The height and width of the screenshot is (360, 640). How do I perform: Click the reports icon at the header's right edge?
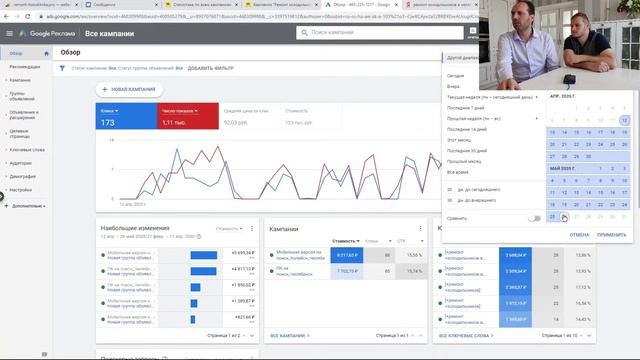473,32
